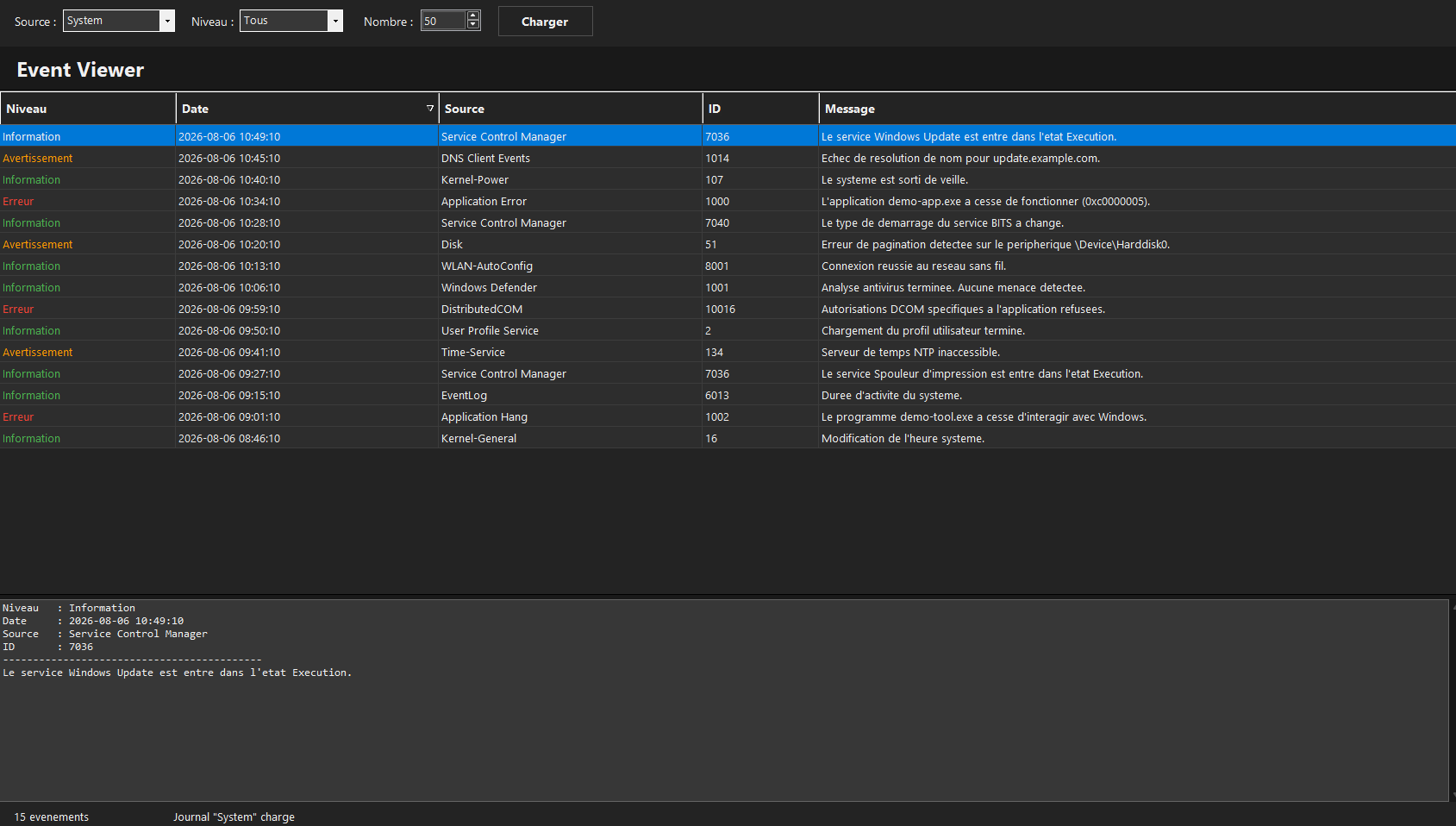Click the "15 evenements" status text
1456x826 pixels.
coord(51,817)
